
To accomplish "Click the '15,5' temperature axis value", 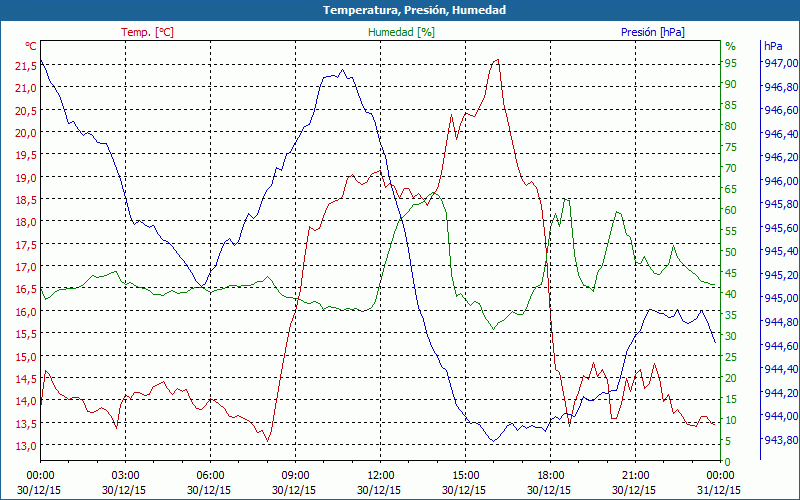I will pos(26,334).
